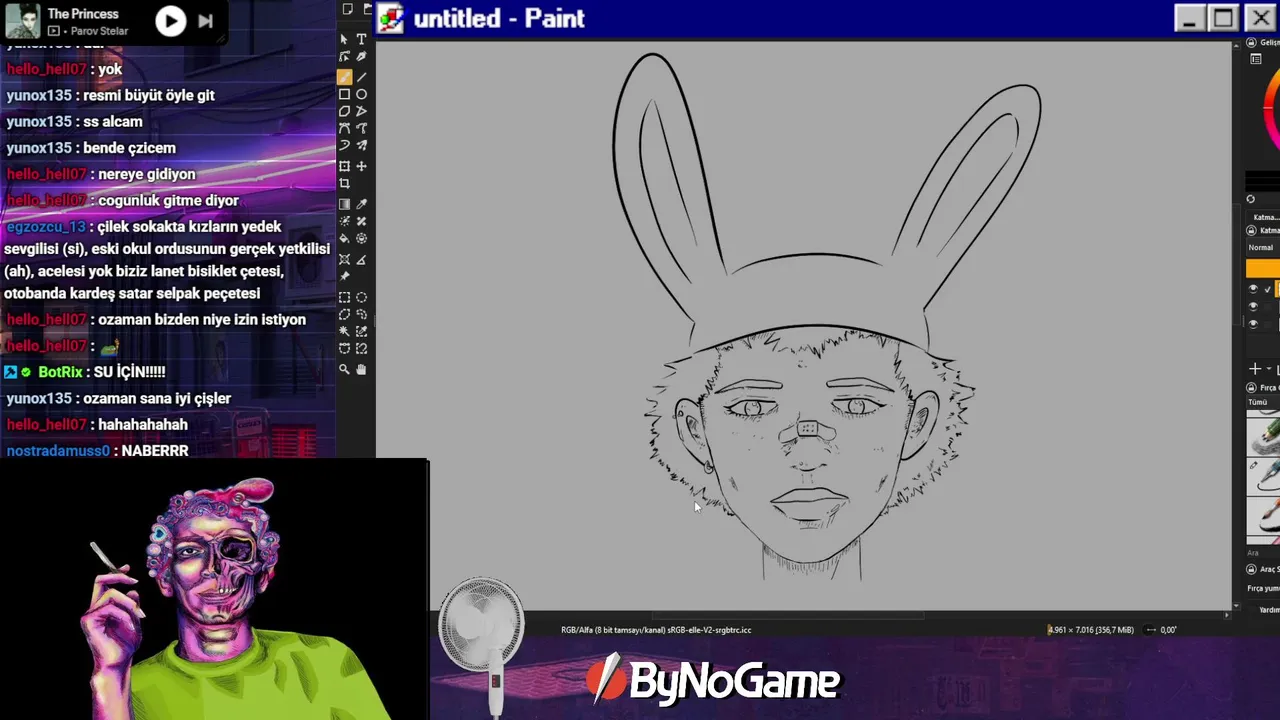Image resolution: width=1280 pixels, height=720 pixels.
Task: Select the Freehand Path tool
Action: pyautogui.click(x=361, y=128)
